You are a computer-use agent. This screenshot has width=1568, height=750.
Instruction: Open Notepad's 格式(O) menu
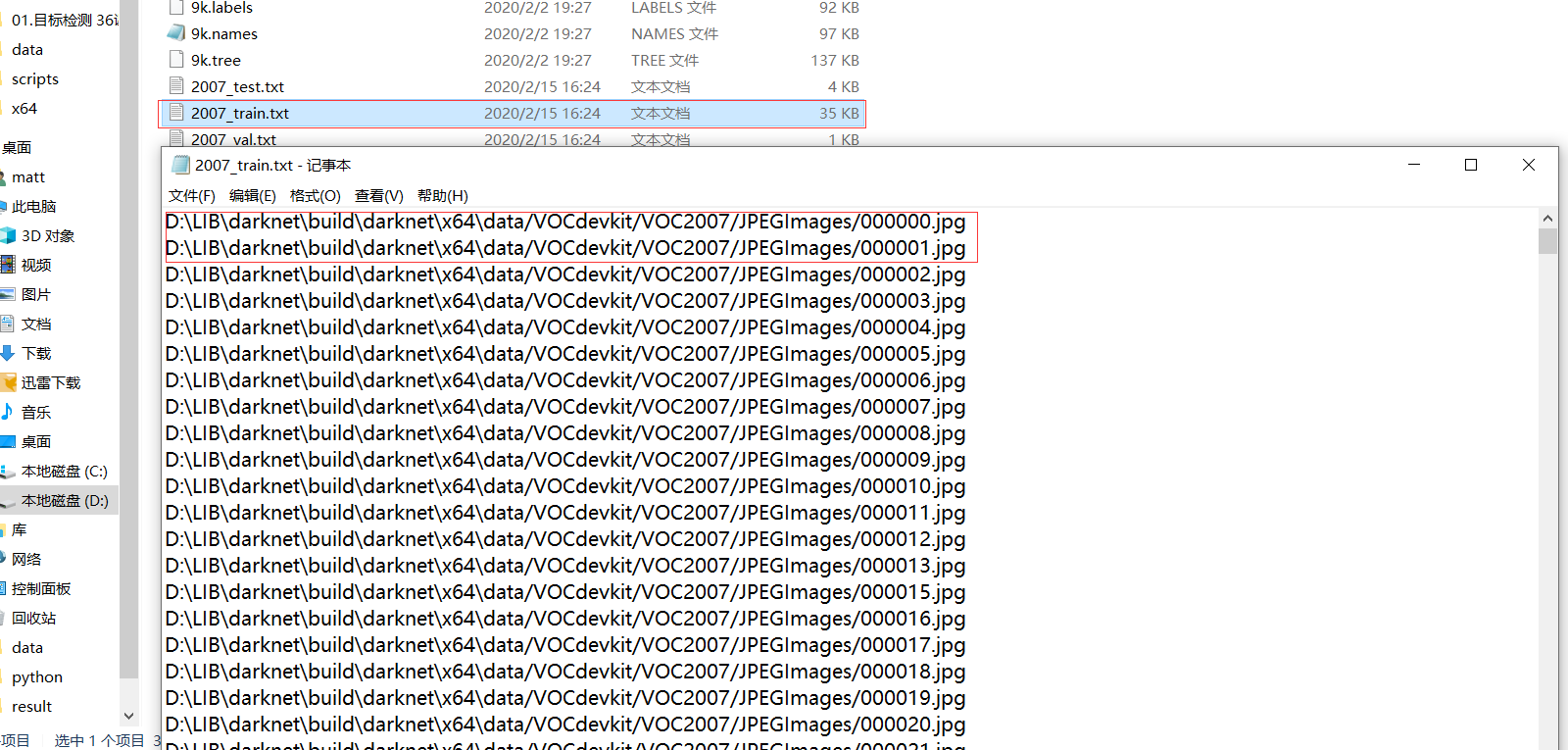316,196
